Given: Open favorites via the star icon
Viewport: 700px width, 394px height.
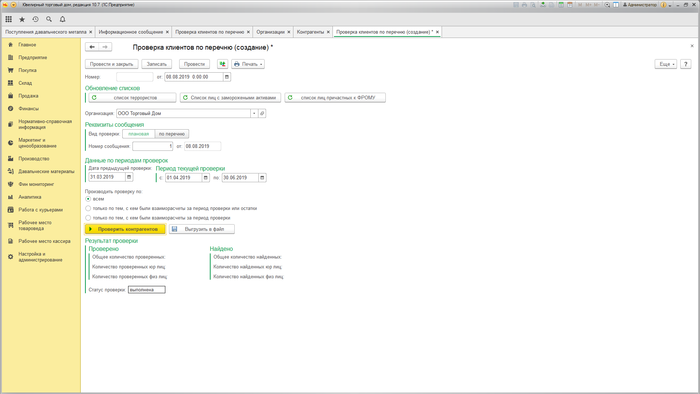Looking at the screenshot, I should (x=22, y=19).
